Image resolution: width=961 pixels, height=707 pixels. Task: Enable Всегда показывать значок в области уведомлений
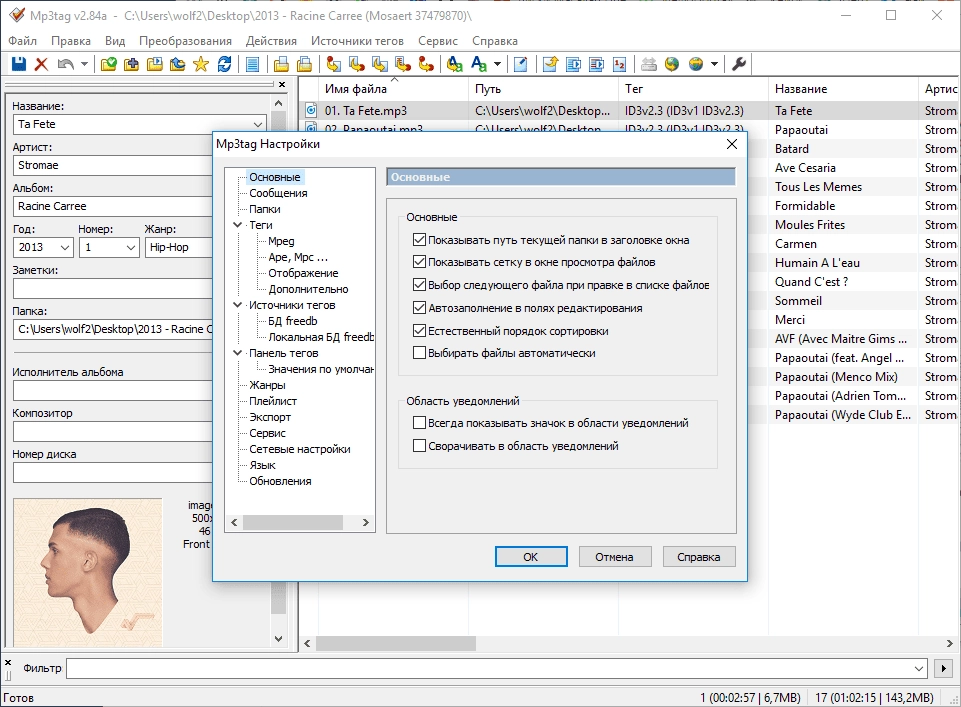tap(419, 423)
